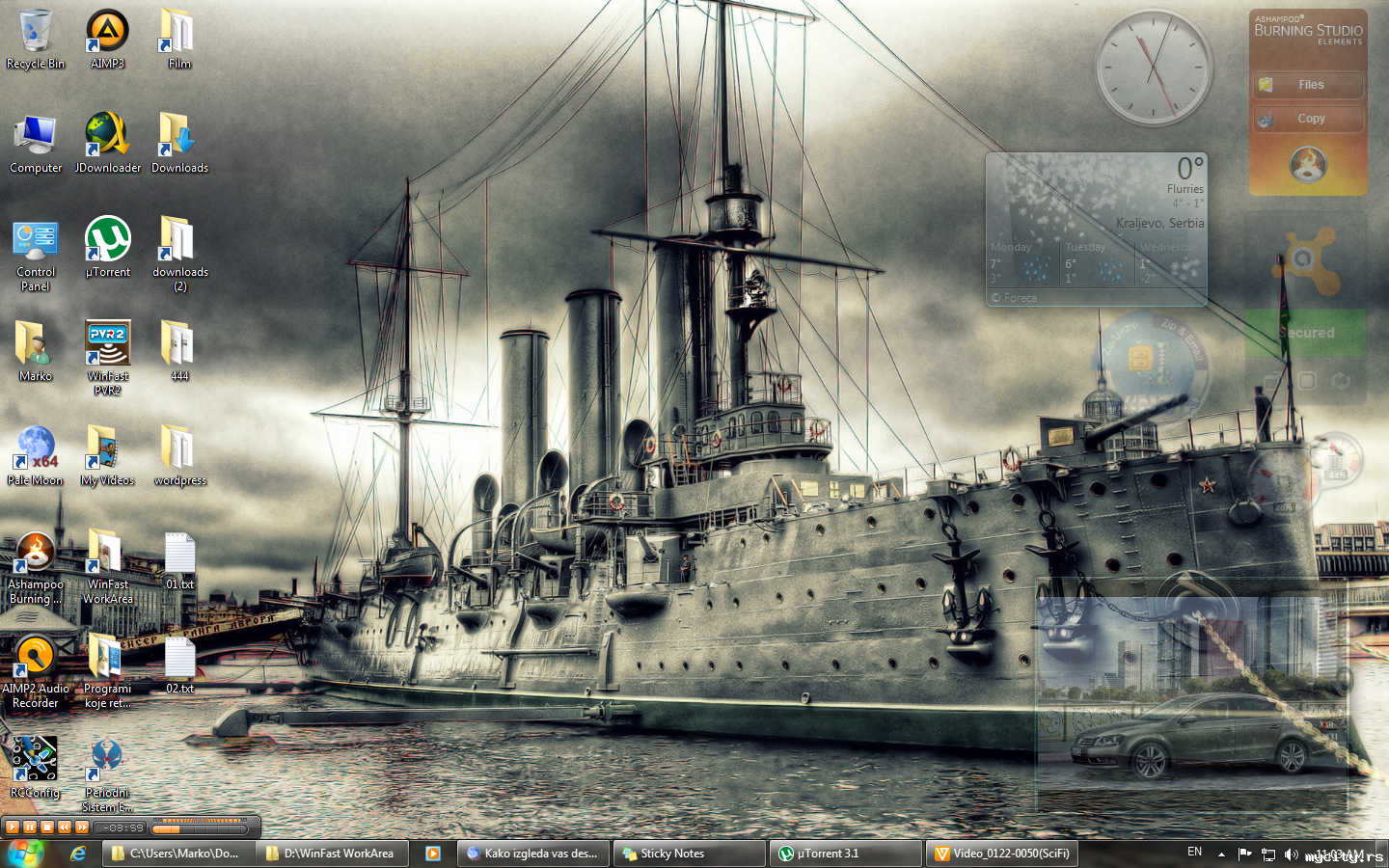
Task: Open the Windows Start menu orb
Action: 25,854
